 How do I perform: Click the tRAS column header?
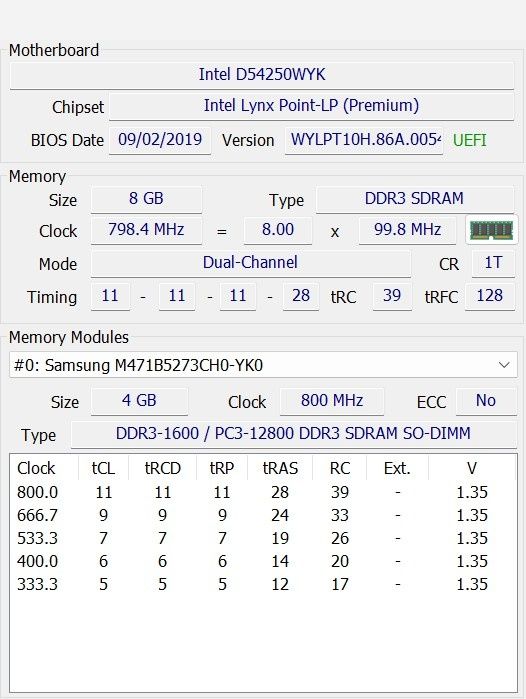tap(280, 468)
